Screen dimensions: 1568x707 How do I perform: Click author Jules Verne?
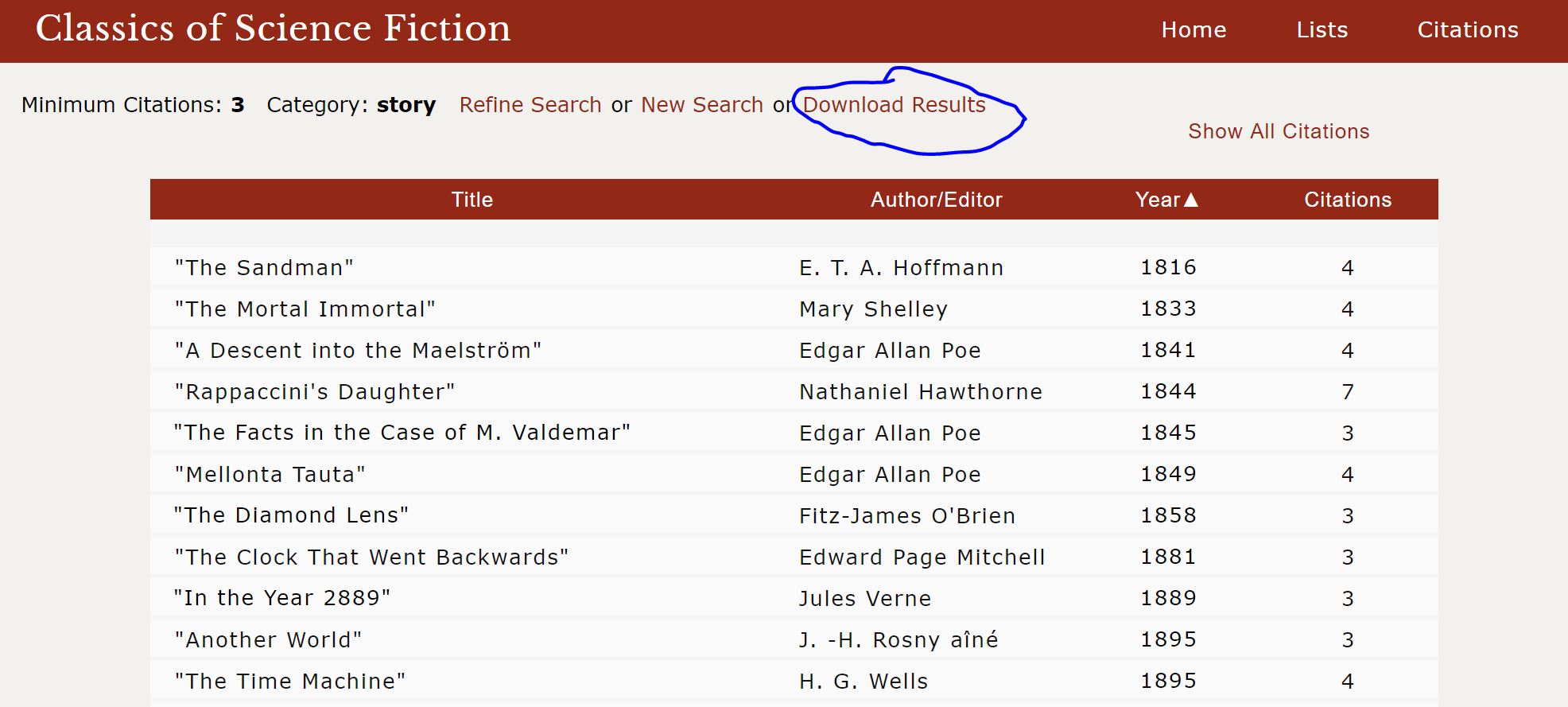(864, 599)
